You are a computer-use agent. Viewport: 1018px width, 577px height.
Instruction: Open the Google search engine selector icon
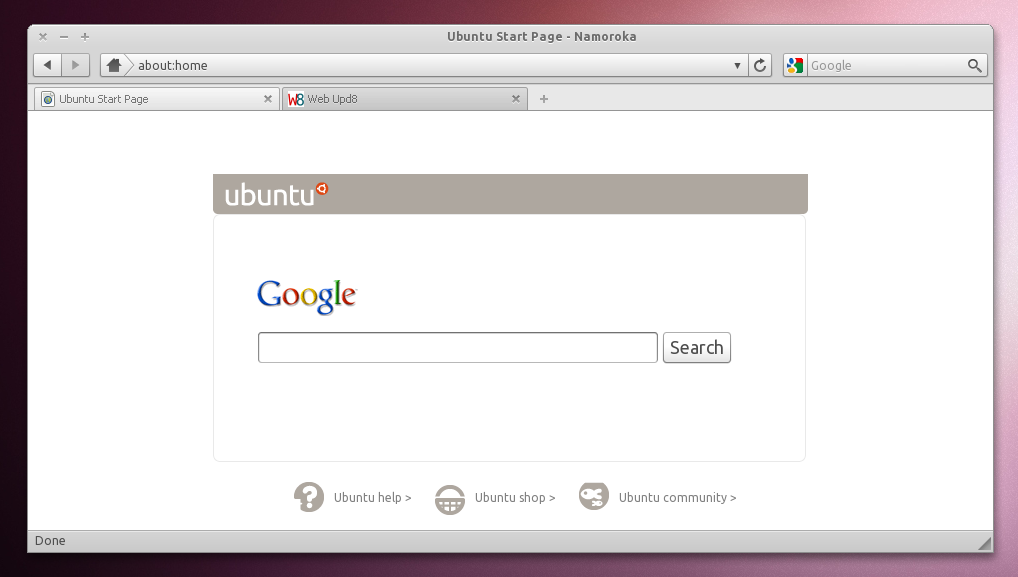click(x=795, y=65)
